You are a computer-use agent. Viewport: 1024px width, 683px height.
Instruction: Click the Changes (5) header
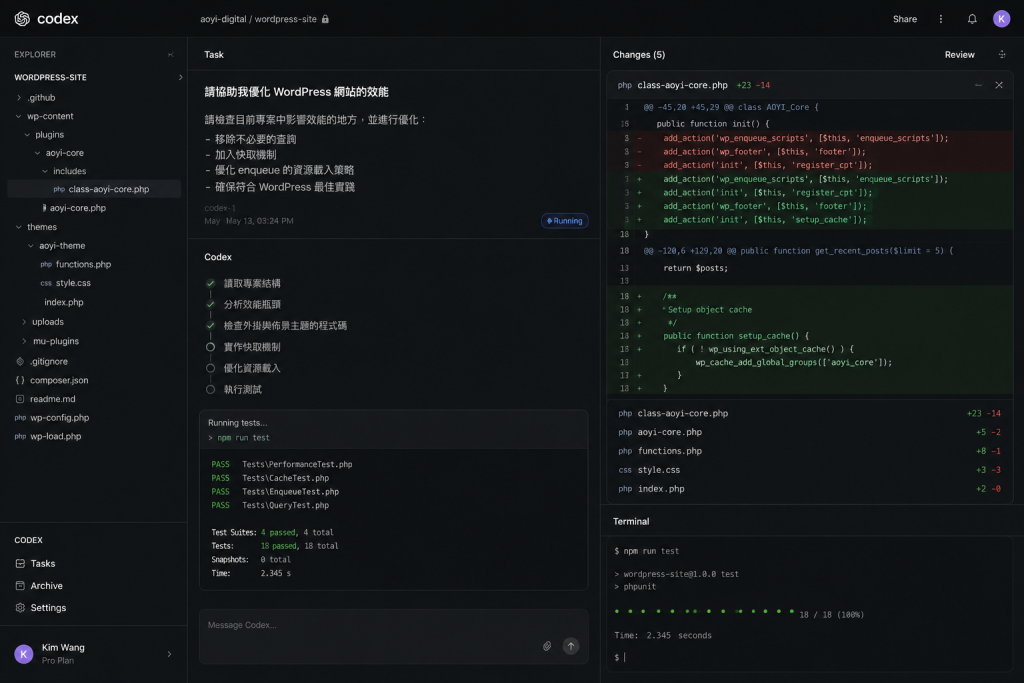pos(639,55)
